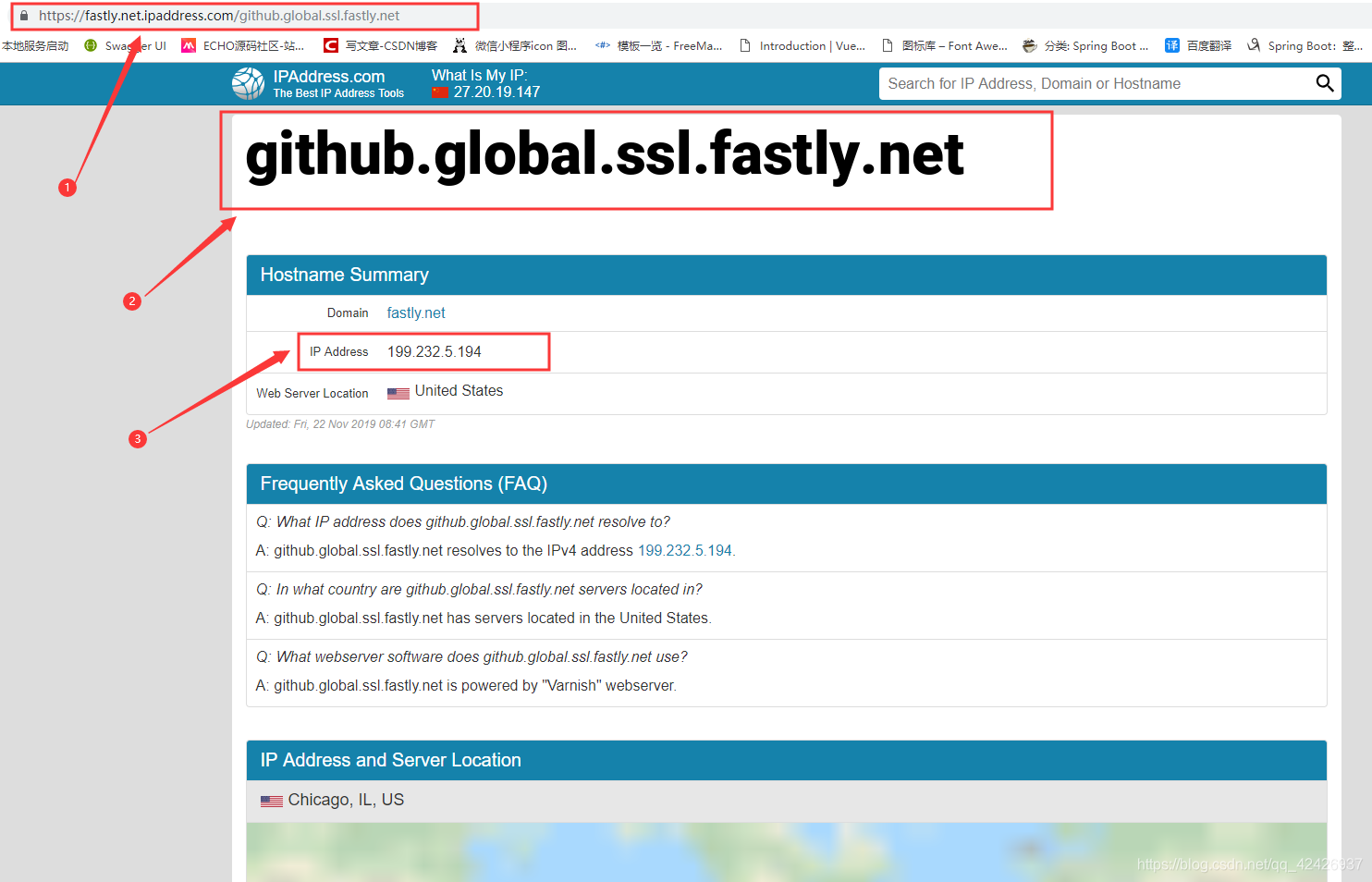The height and width of the screenshot is (882, 1372).
Task: Click the 'IP Address and Server Location' header
Action: (x=787, y=761)
